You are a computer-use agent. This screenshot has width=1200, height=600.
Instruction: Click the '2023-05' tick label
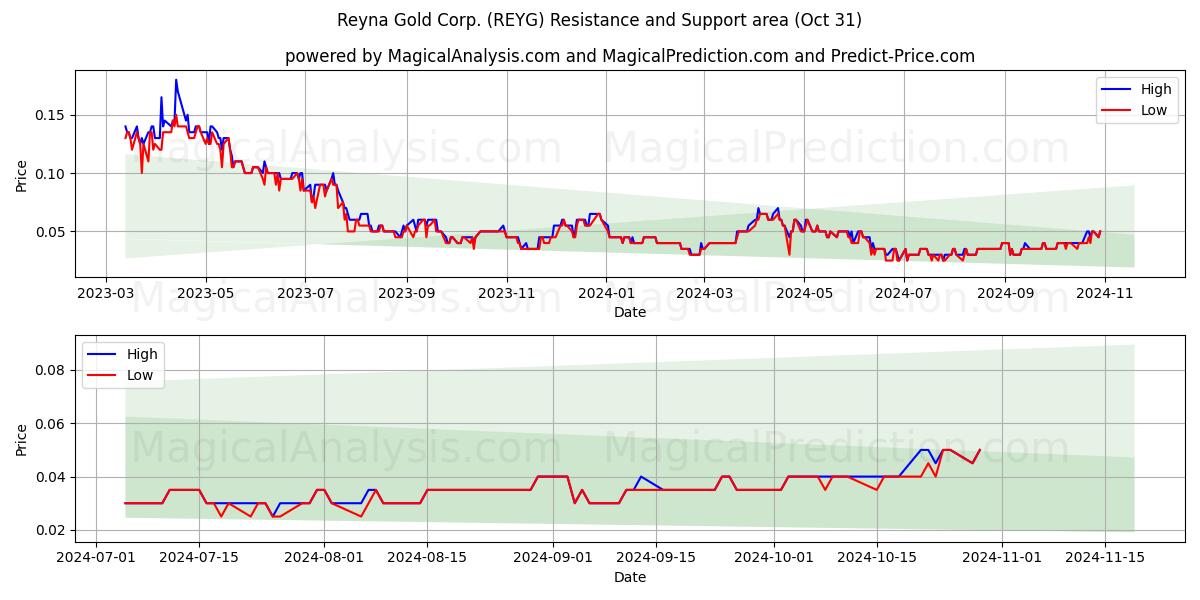coord(206,293)
